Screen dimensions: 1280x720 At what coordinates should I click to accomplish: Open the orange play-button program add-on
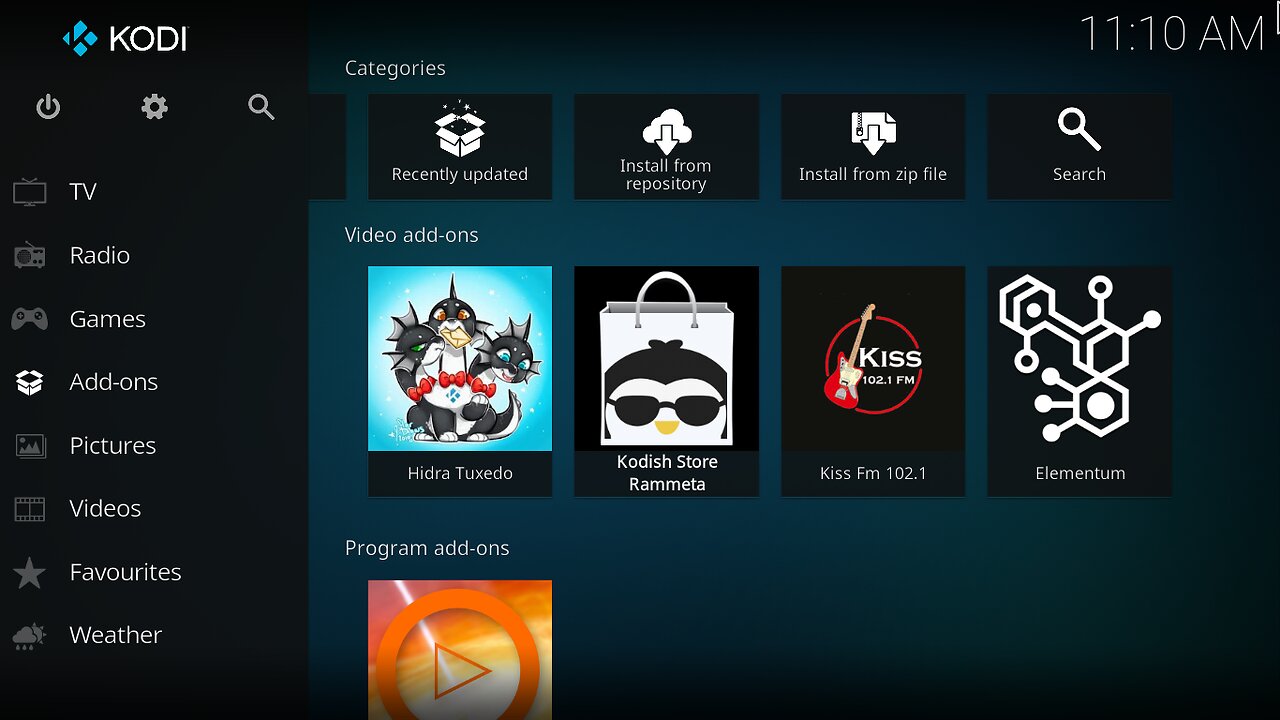[x=460, y=650]
